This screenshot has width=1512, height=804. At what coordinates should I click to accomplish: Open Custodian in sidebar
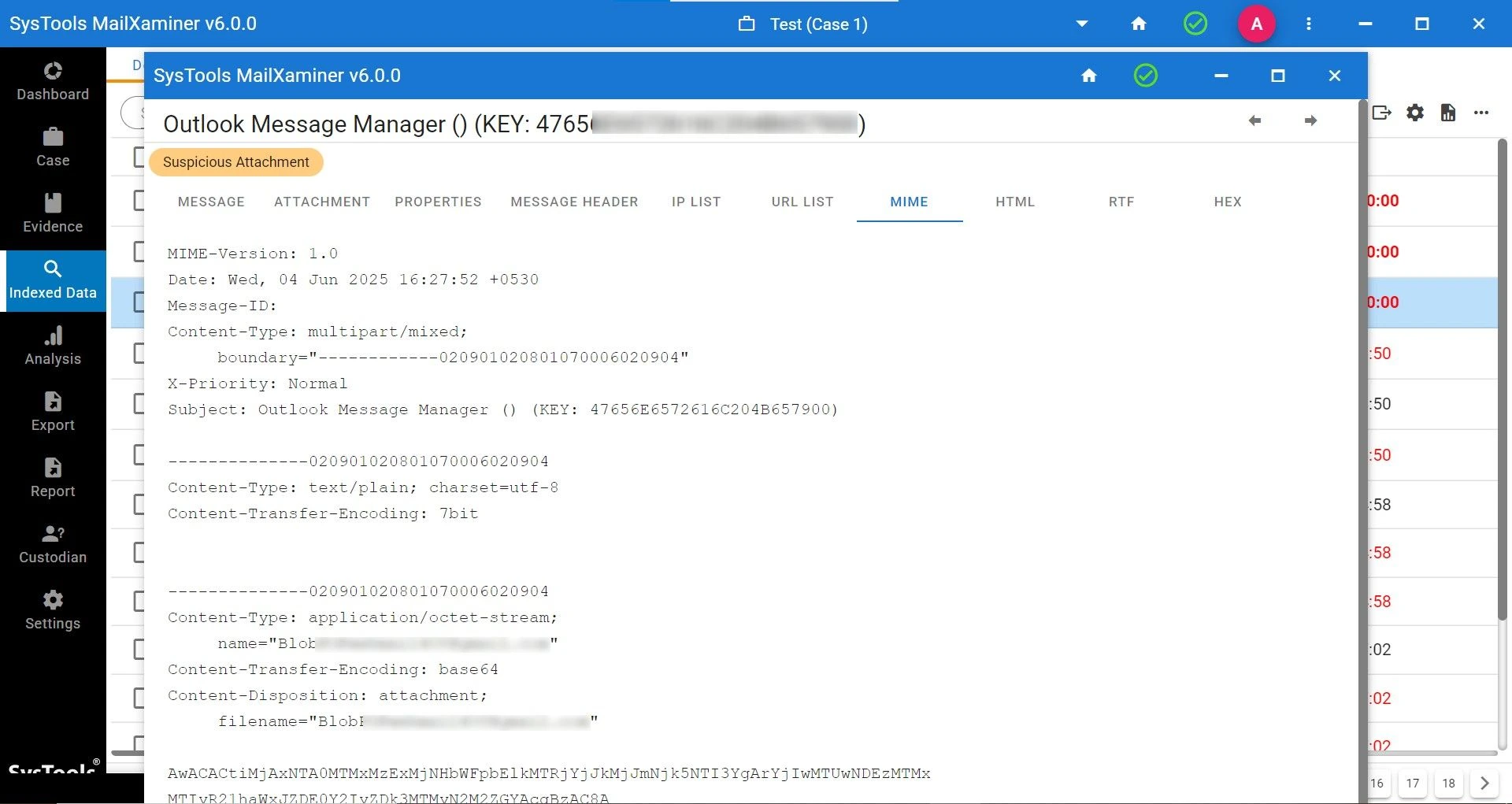point(53,545)
